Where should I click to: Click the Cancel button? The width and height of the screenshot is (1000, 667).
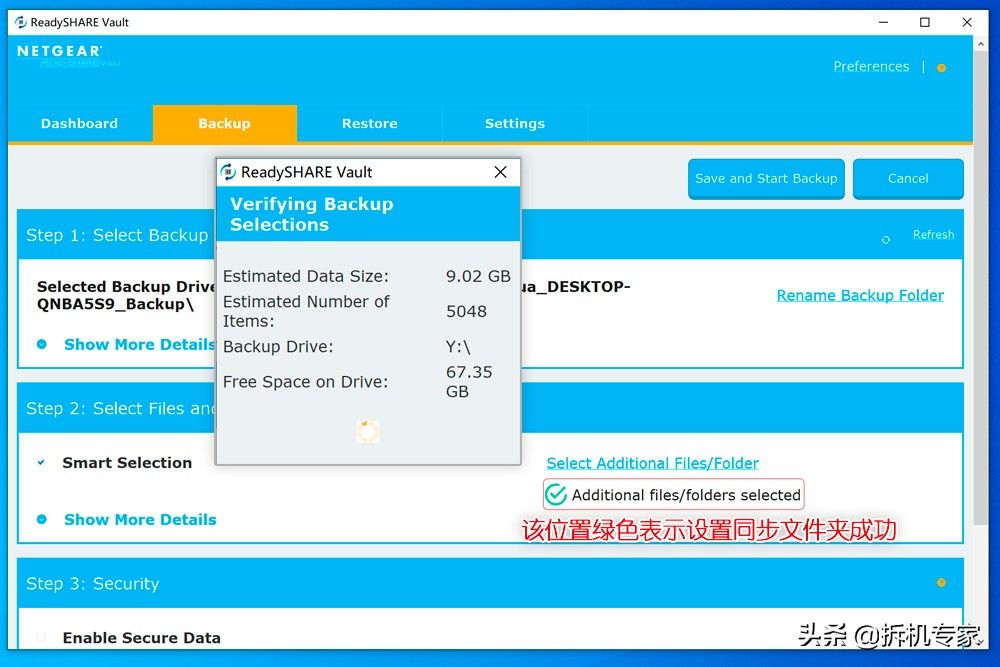point(908,179)
